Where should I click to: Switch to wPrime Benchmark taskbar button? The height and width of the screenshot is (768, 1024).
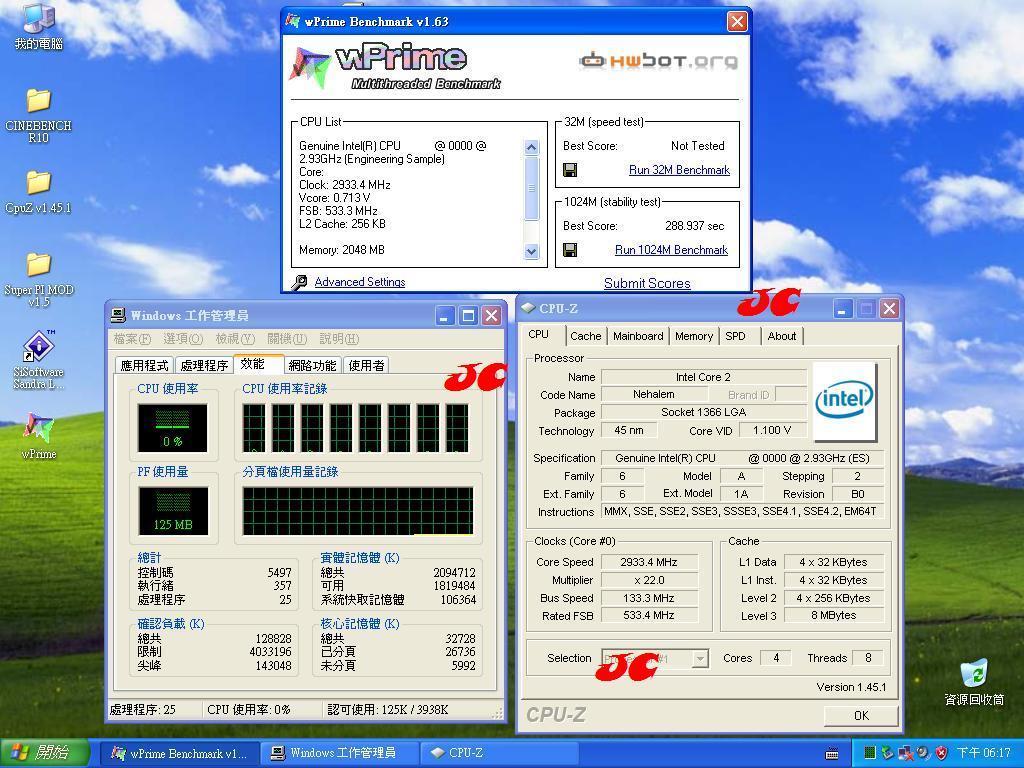(x=180, y=753)
